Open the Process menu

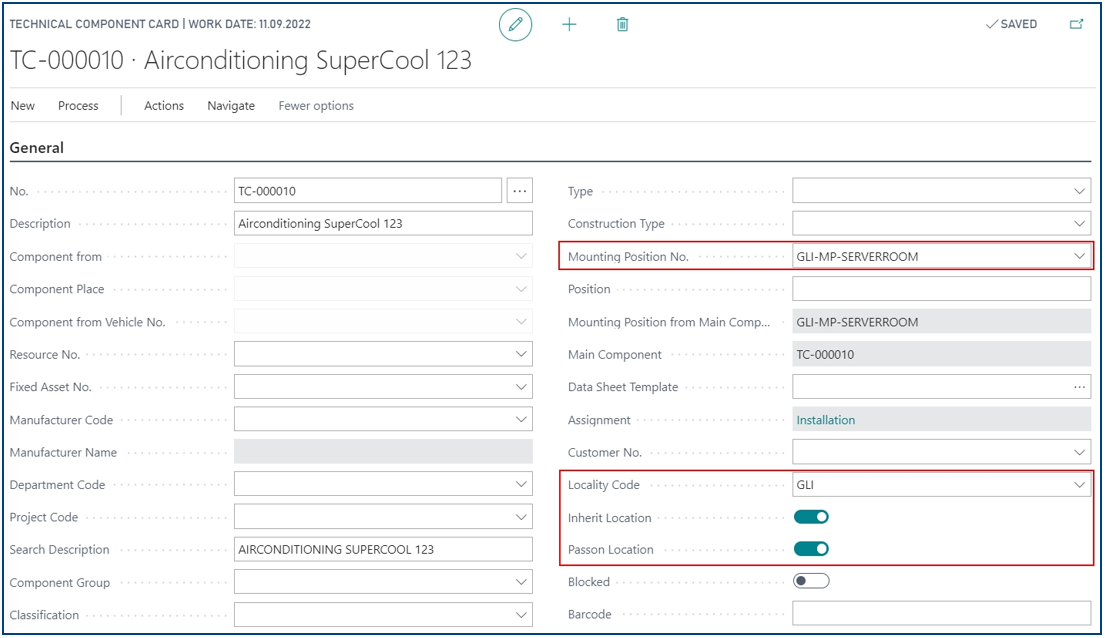point(78,106)
